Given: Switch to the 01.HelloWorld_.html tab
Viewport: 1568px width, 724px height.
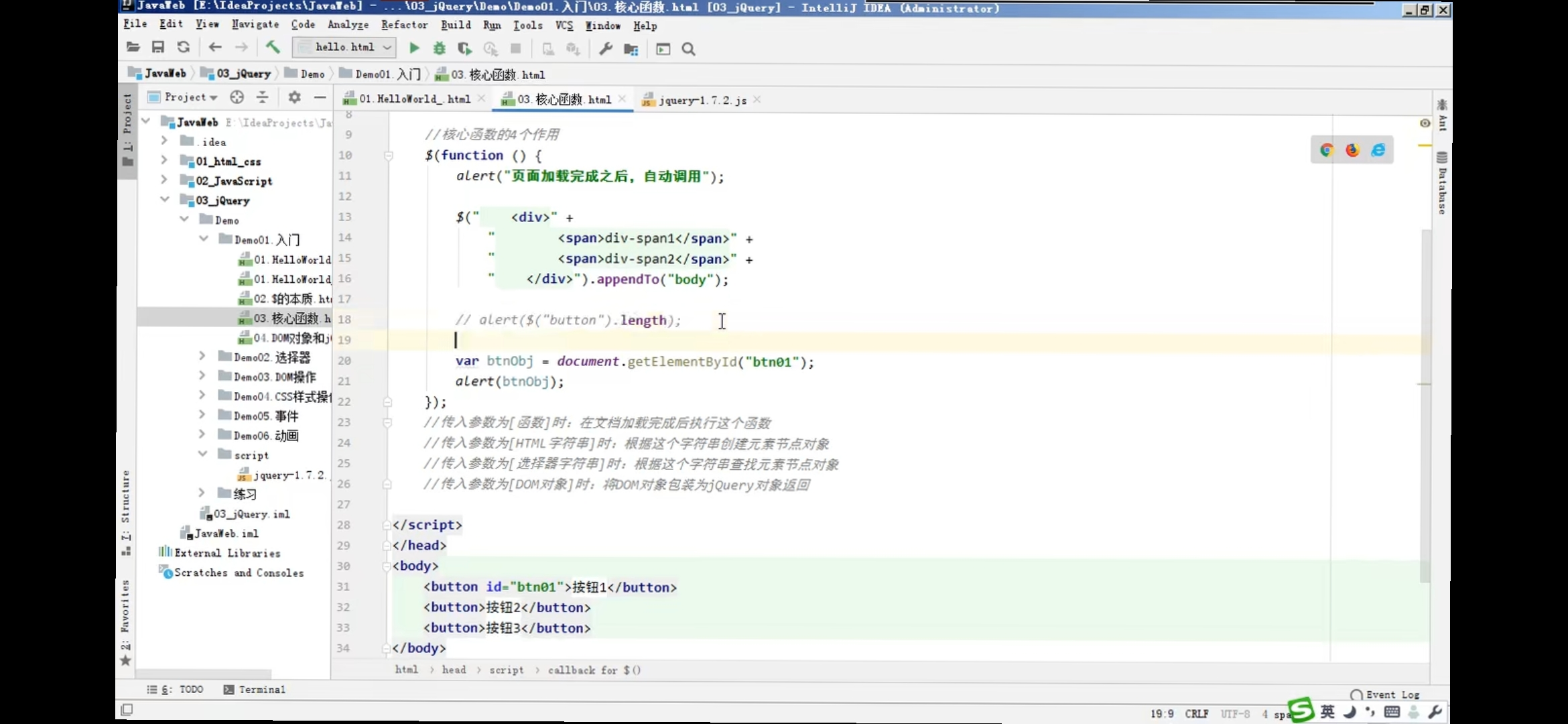Looking at the screenshot, I should 415,99.
